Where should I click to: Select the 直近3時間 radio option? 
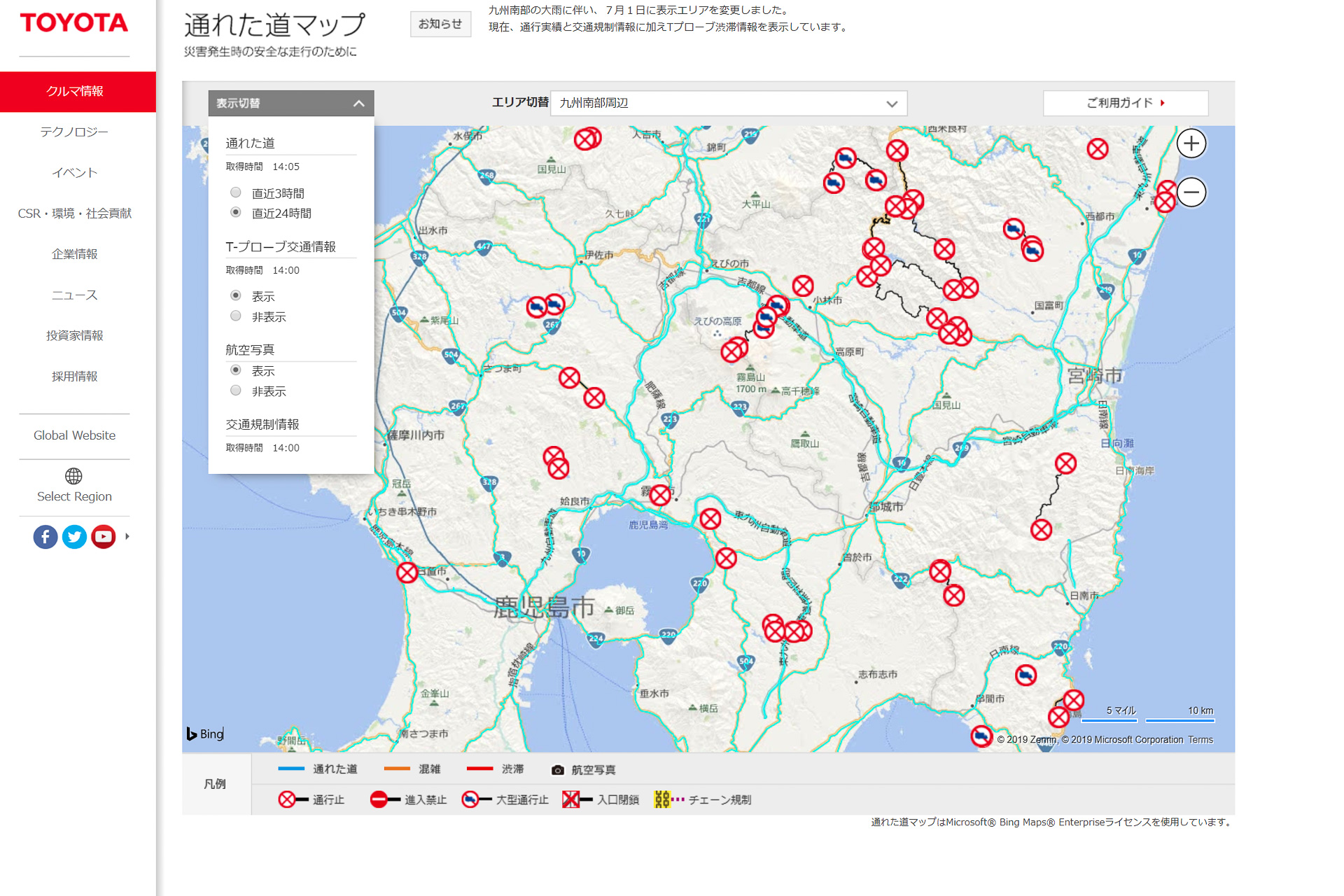pyautogui.click(x=236, y=192)
